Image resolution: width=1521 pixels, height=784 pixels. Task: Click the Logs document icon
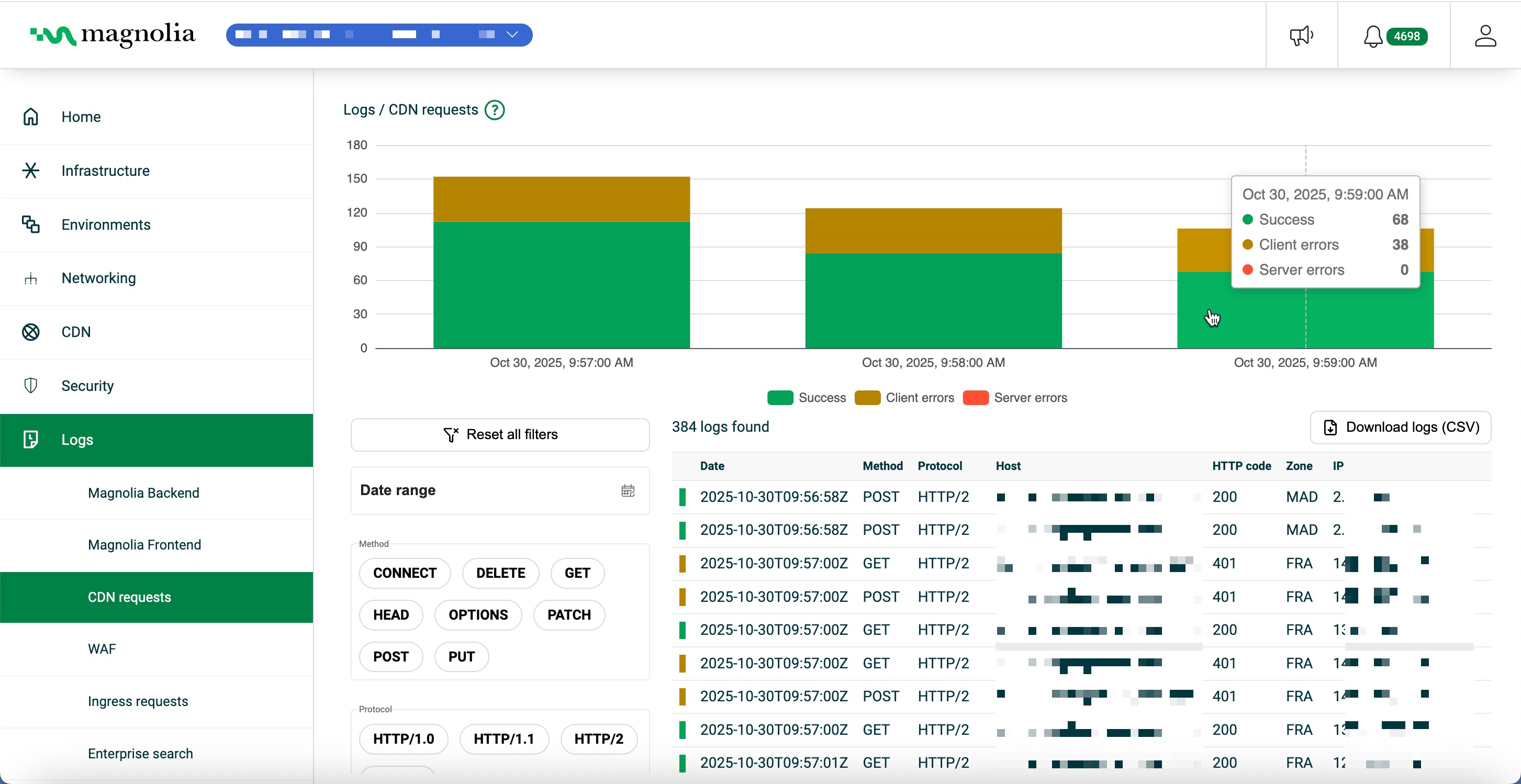click(x=31, y=439)
